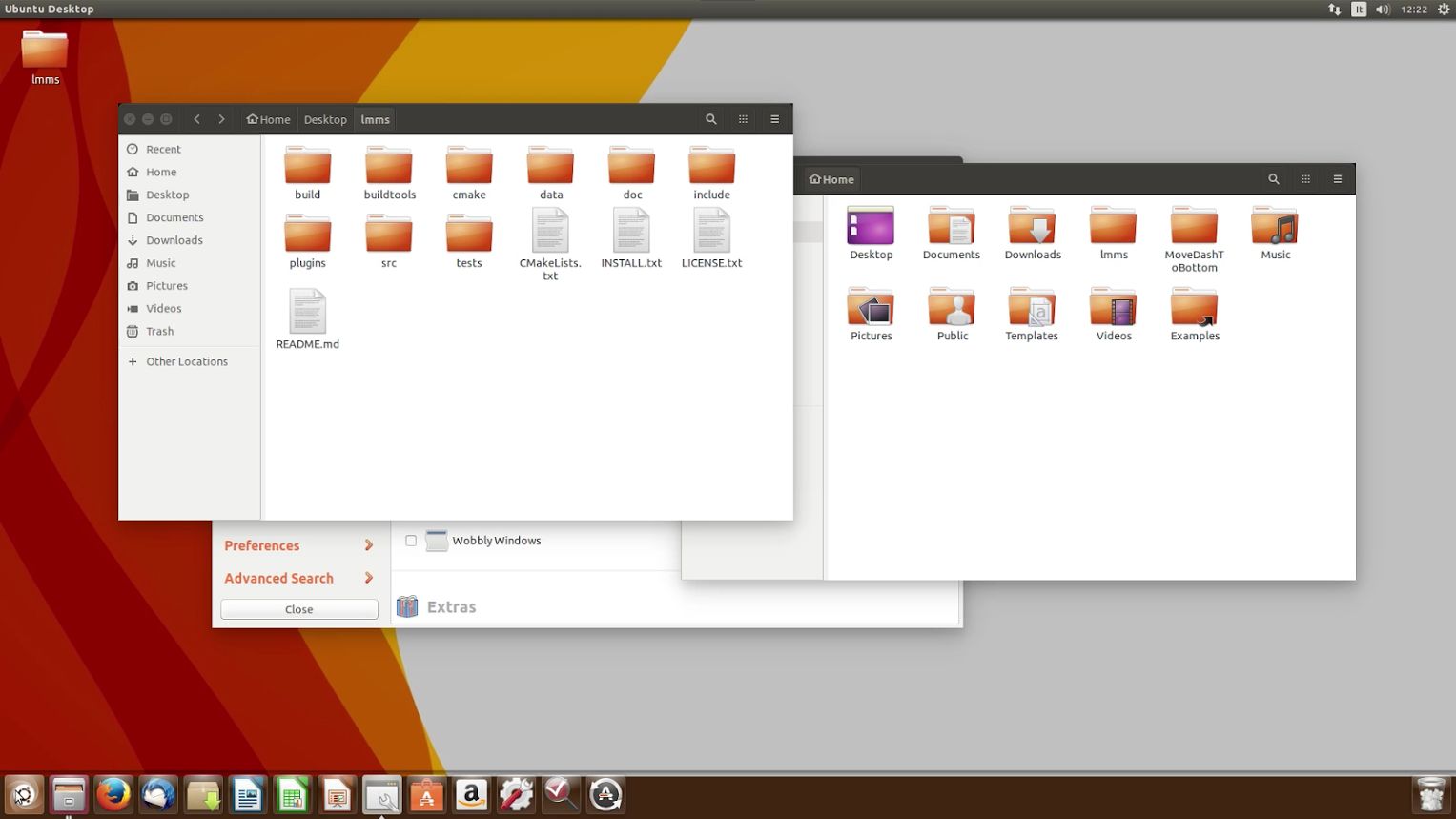Viewport: 1456px width, 819px height.
Task: Open Thunderbird from the dock
Action: tap(157, 794)
